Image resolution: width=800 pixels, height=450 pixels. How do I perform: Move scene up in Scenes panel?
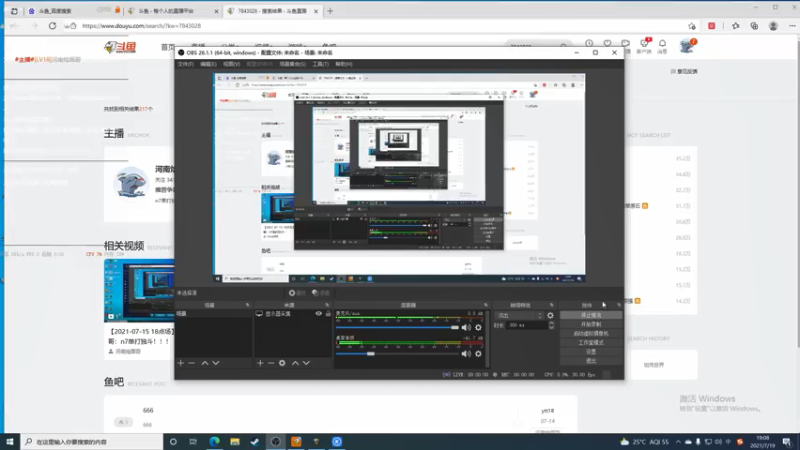tap(205, 363)
